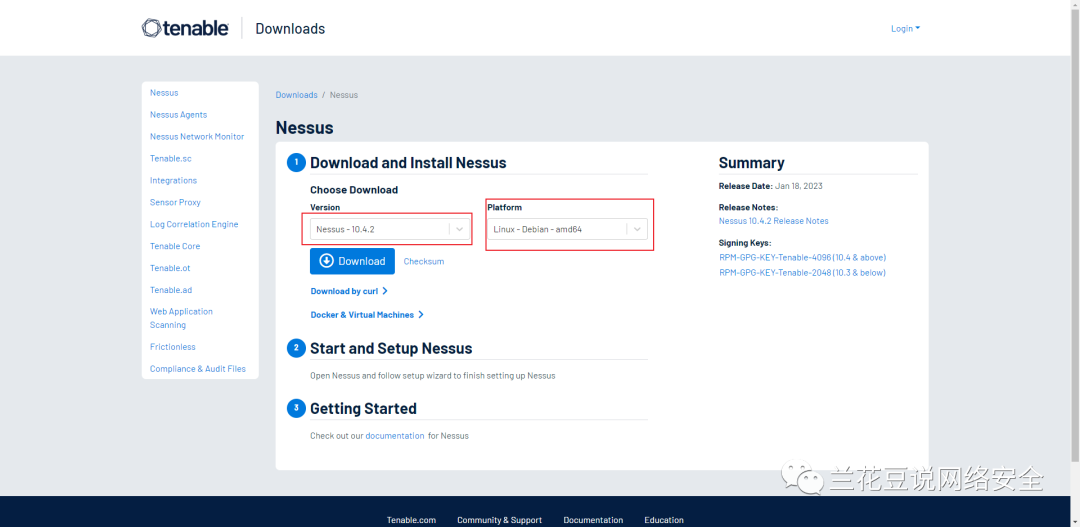Open the documentation link under Getting Started
1080x527 pixels.
[x=394, y=436]
